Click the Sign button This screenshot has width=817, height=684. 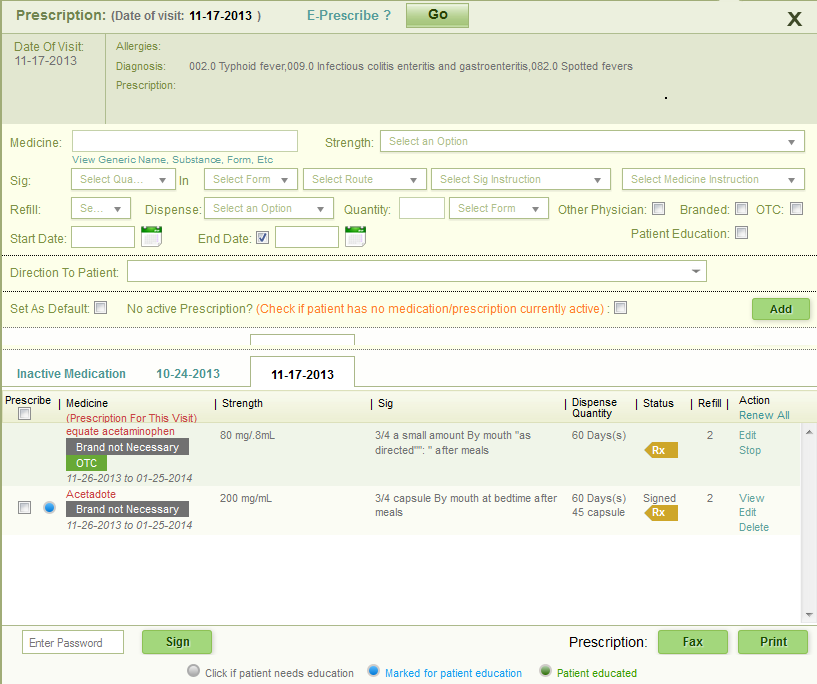[x=177, y=642]
